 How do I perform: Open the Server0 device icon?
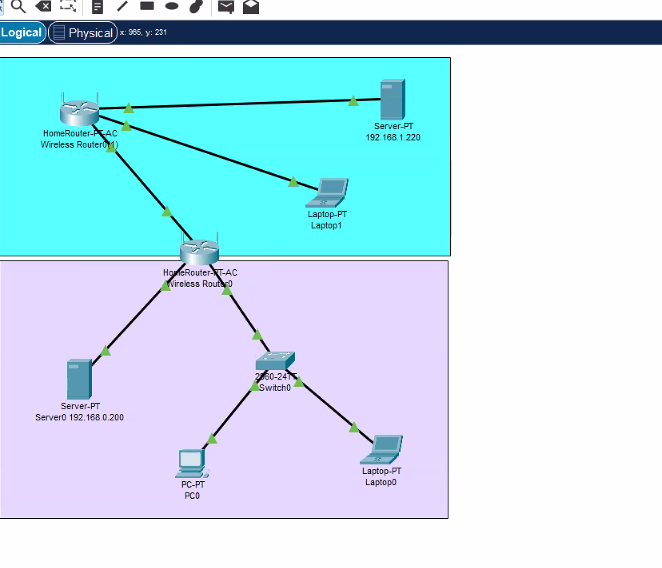(79, 379)
